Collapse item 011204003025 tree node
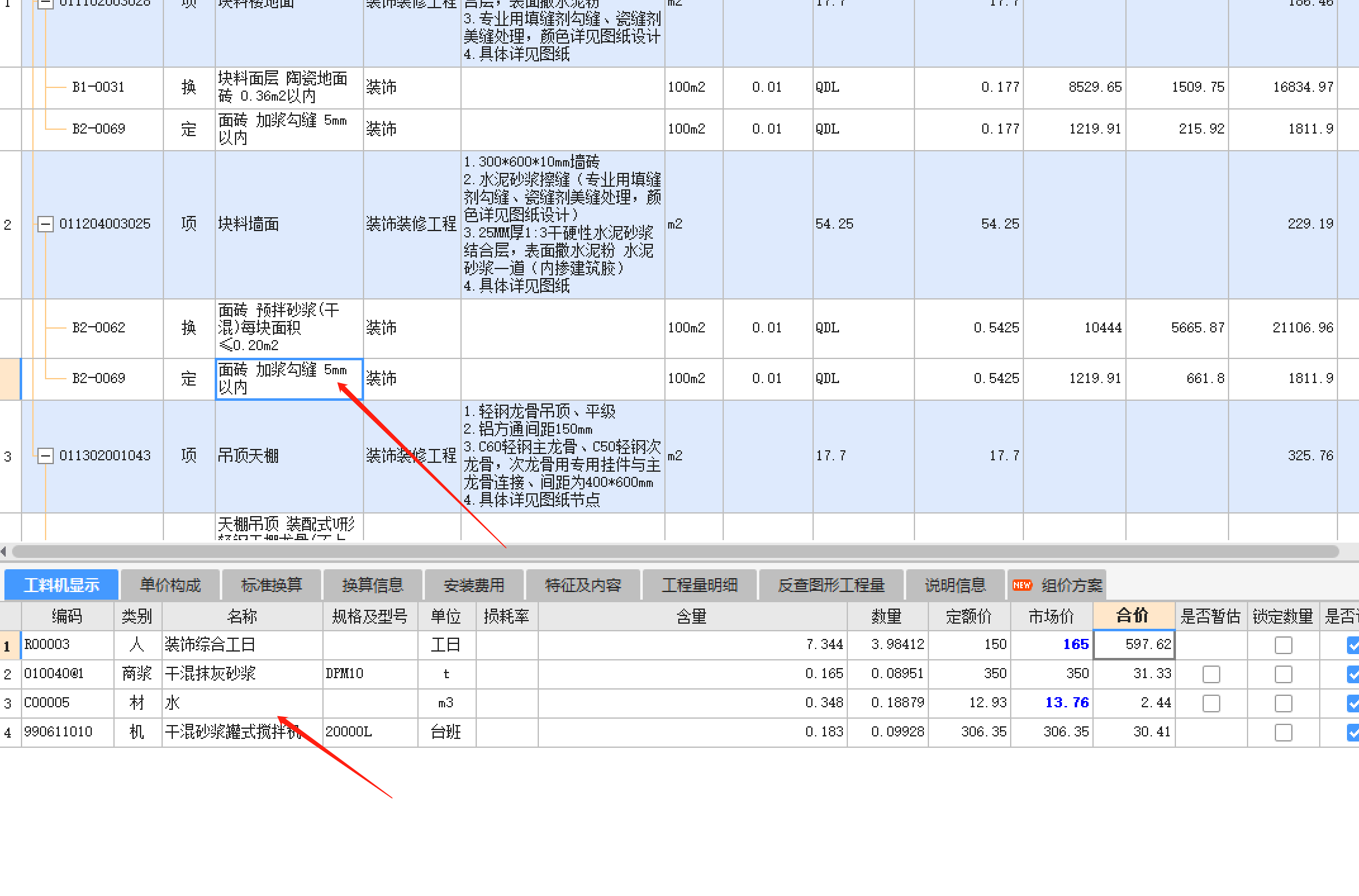This screenshot has width=1359, height=896. click(x=45, y=224)
